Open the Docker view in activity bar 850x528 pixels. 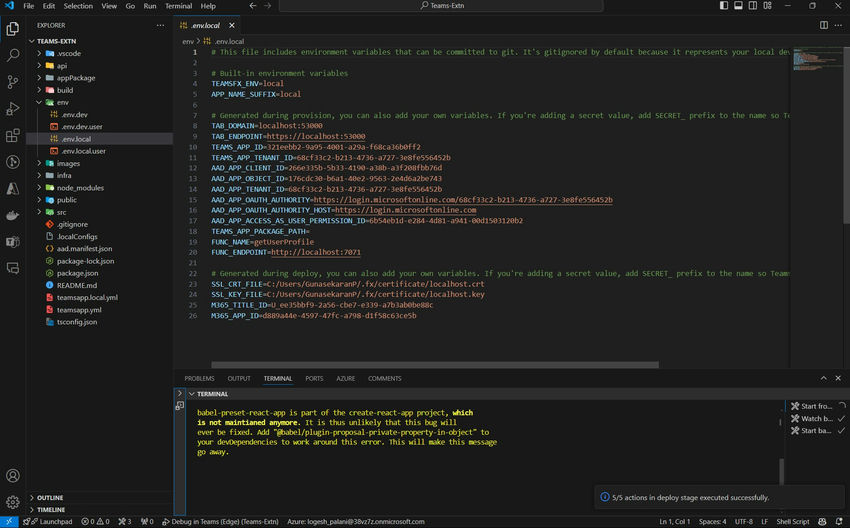[x=13, y=215]
